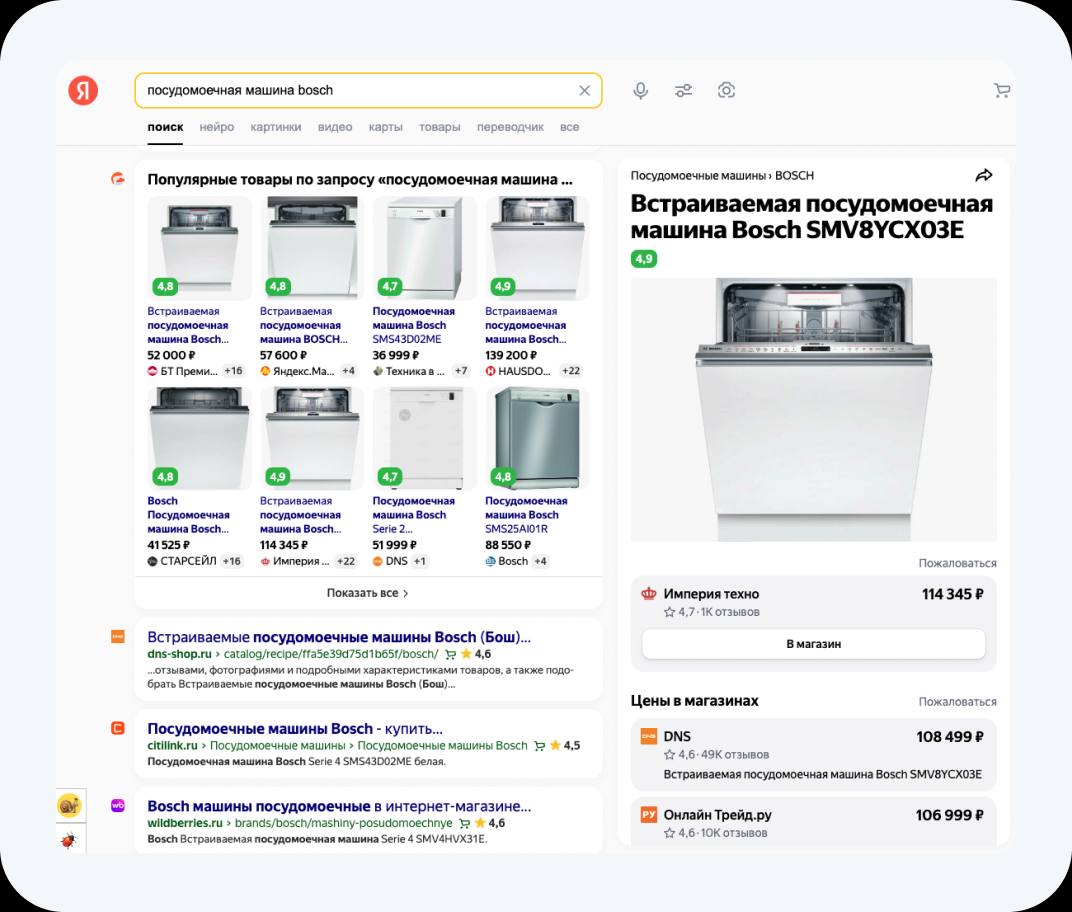Switch to the карты tab

(x=386, y=127)
